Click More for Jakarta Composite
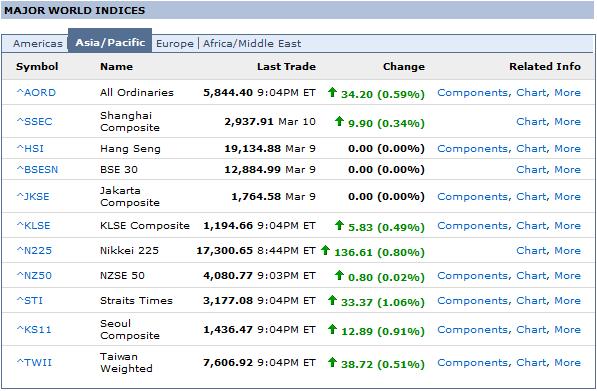This screenshot has width=597, height=391. coord(567,196)
